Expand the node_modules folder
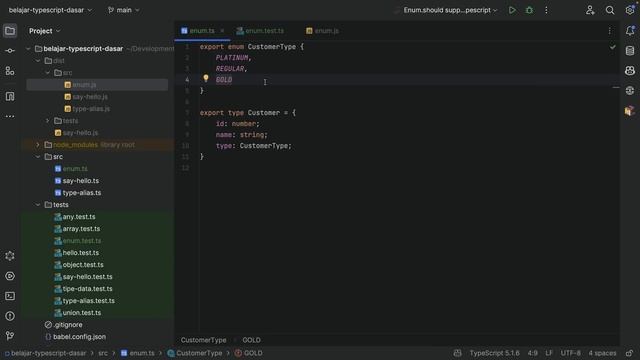This screenshot has width=640, height=360. click(x=38, y=145)
